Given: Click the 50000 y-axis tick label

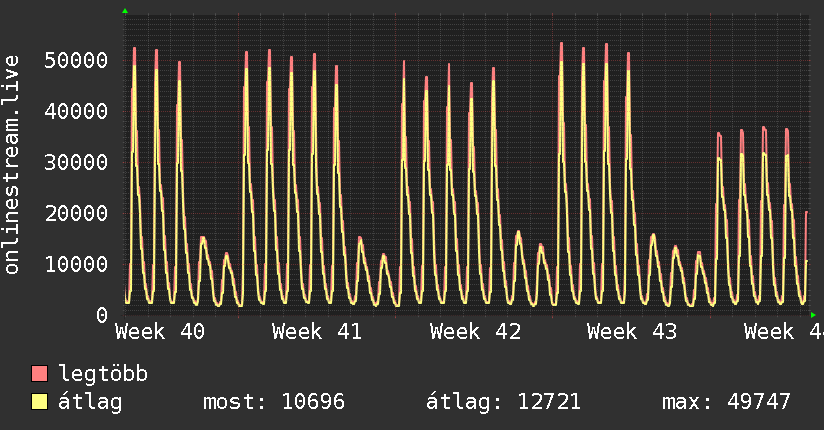Looking at the screenshot, I should coord(76,60).
